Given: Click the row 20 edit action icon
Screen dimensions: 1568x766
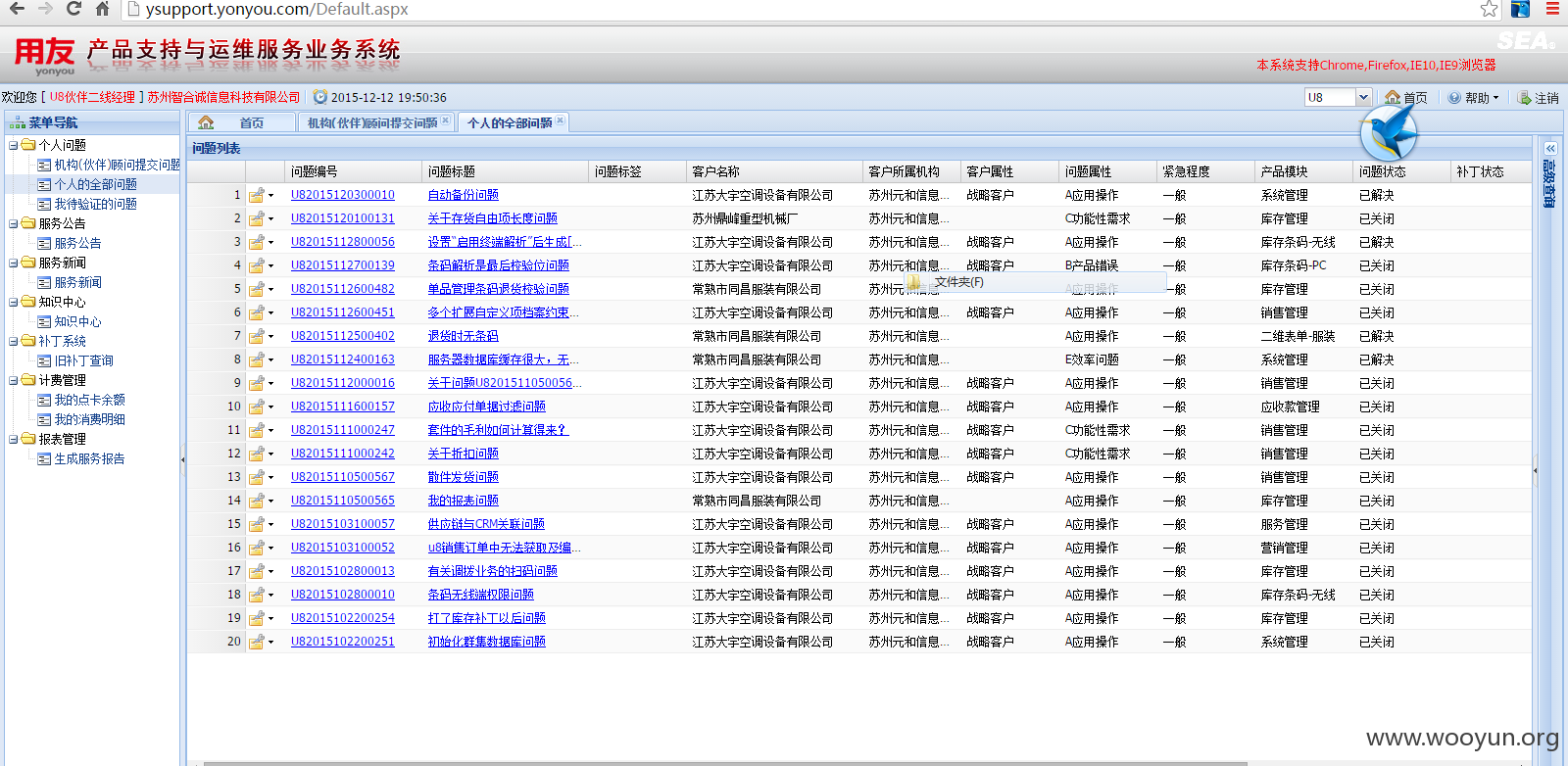Looking at the screenshot, I should coord(256,642).
